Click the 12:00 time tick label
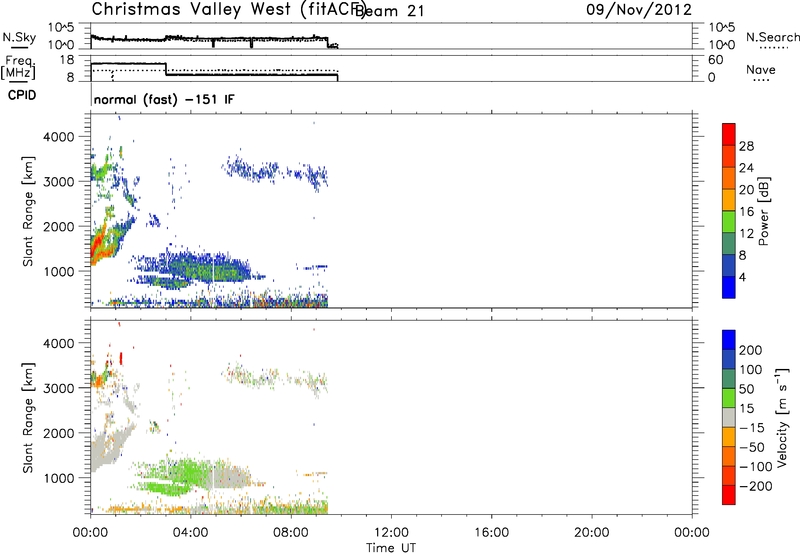800x554 pixels. (391, 533)
